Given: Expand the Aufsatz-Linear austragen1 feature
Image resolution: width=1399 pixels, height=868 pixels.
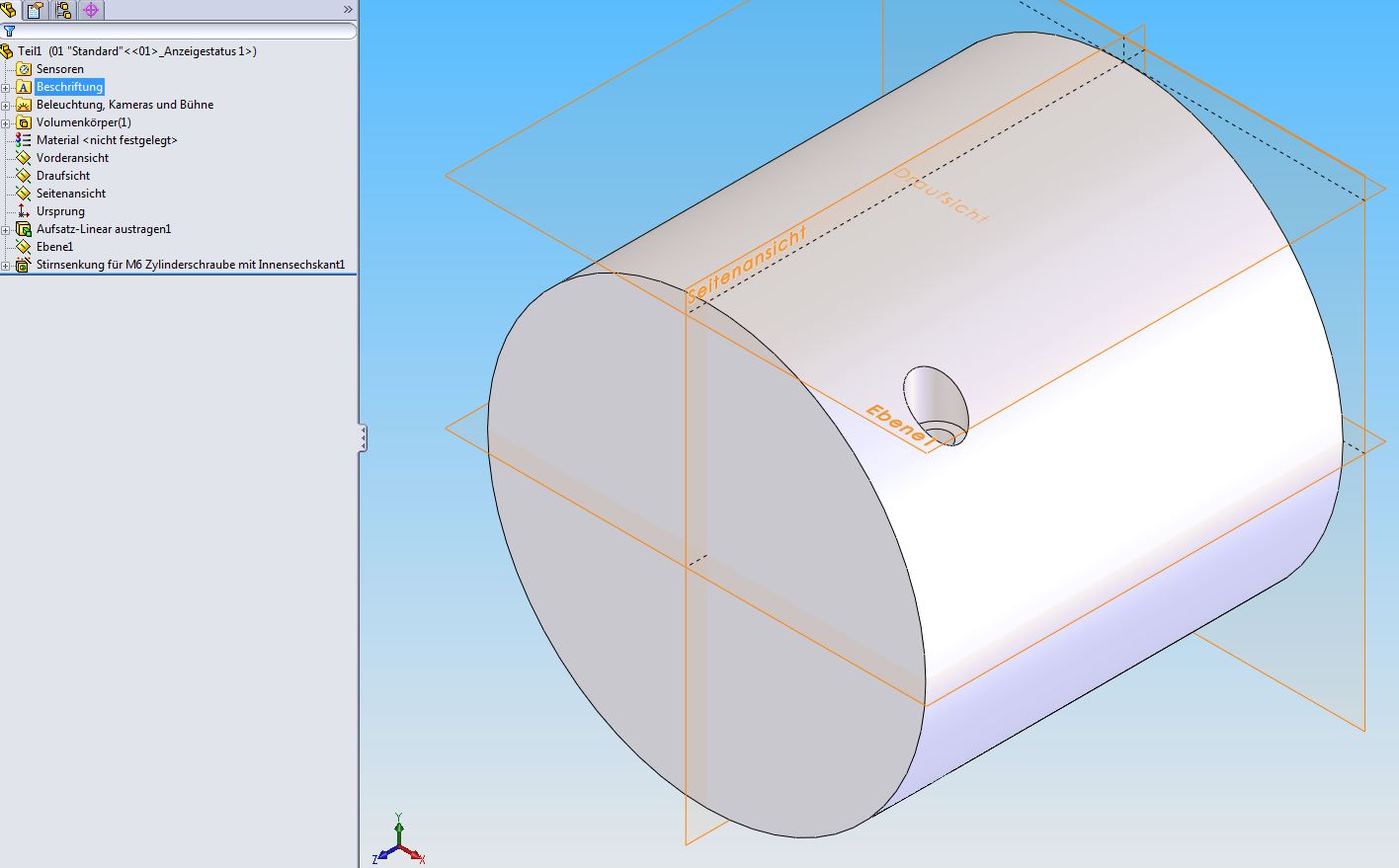Looking at the screenshot, I should tap(6, 230).
